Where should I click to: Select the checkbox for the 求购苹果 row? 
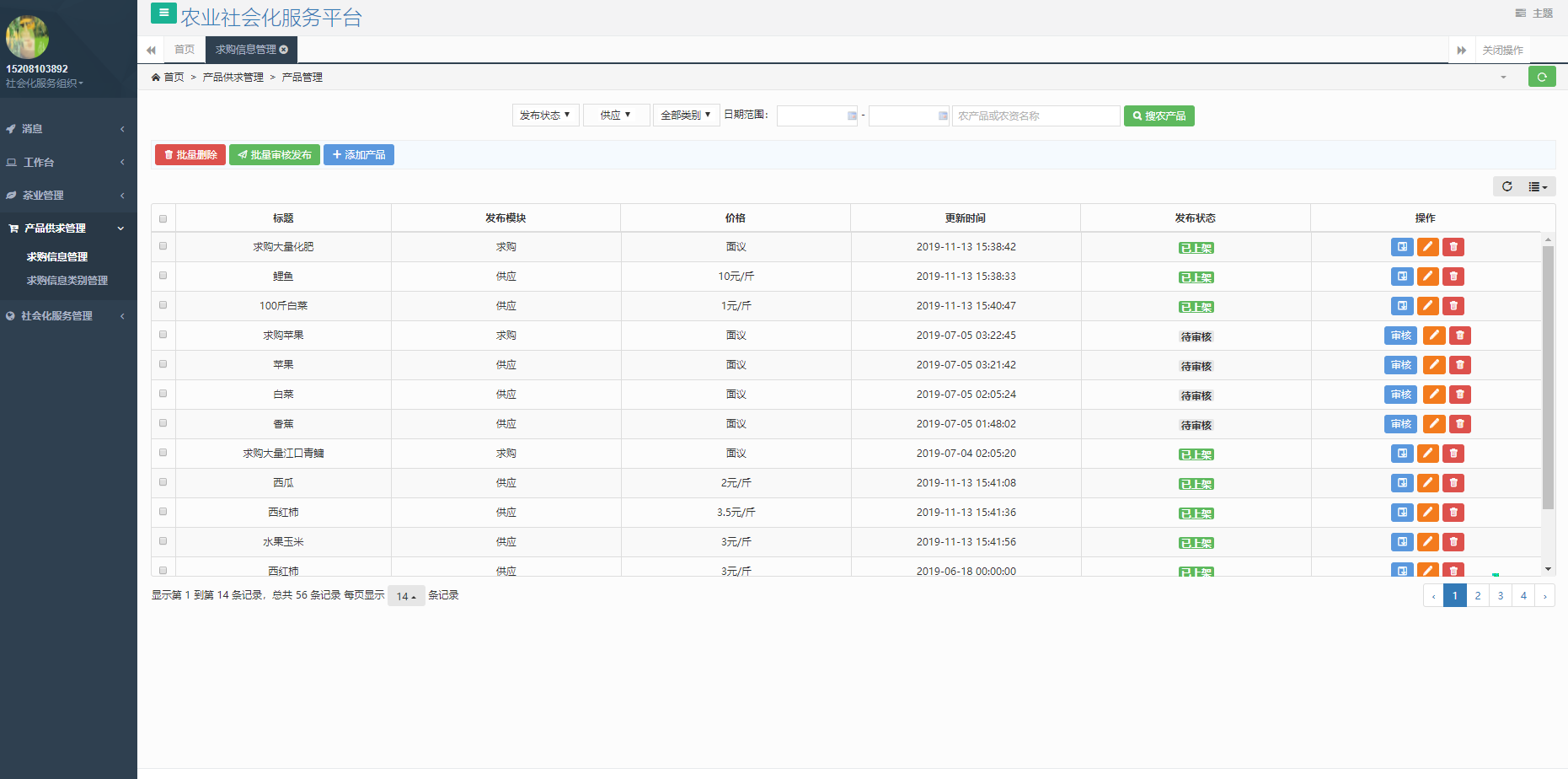tap(163, 335)
